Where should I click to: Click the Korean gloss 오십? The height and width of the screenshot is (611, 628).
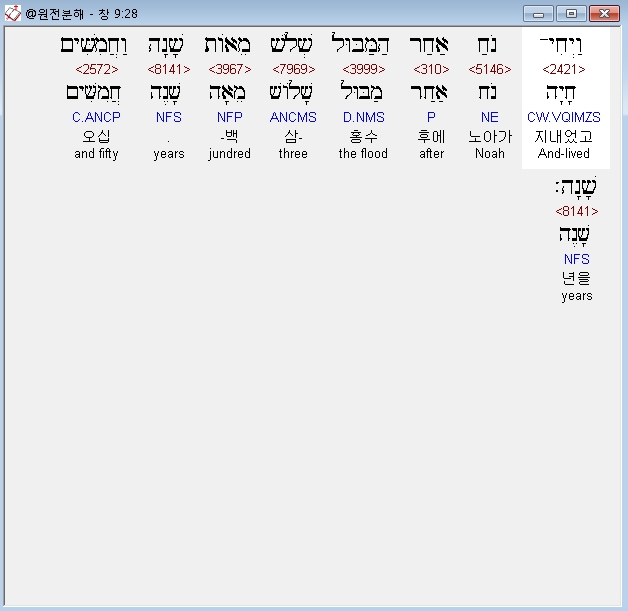97,137
